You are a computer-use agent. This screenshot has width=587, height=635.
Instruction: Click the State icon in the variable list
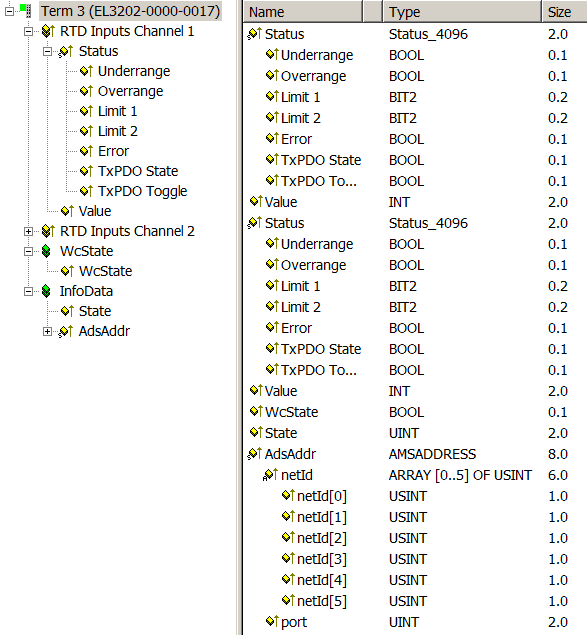tap(256, 433)
